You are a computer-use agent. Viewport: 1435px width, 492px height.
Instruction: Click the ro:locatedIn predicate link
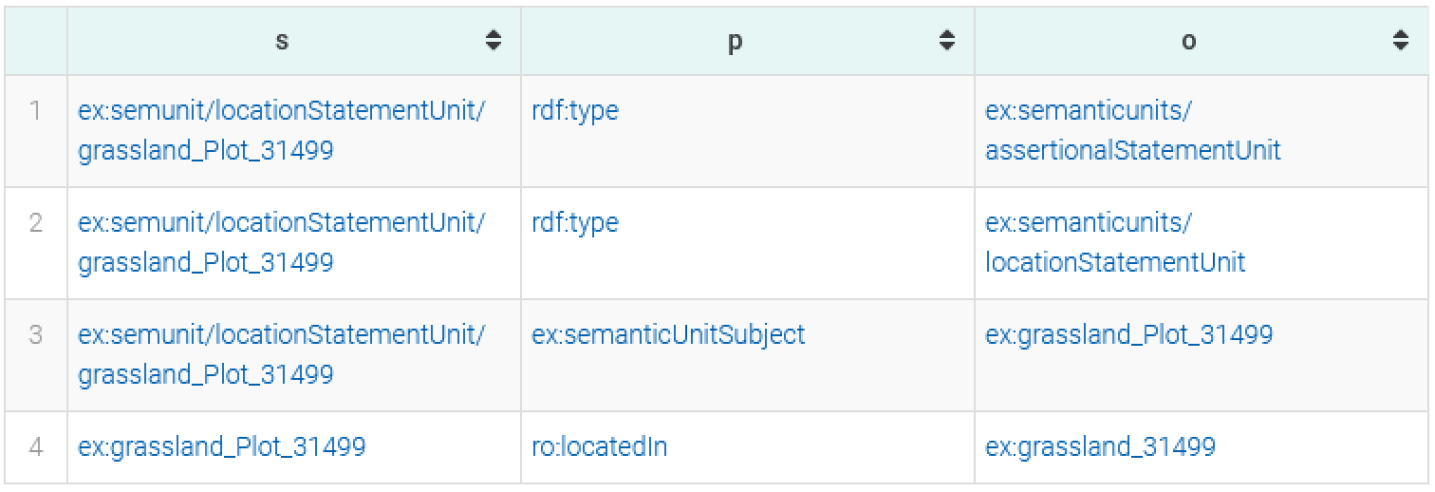[599, 446]
